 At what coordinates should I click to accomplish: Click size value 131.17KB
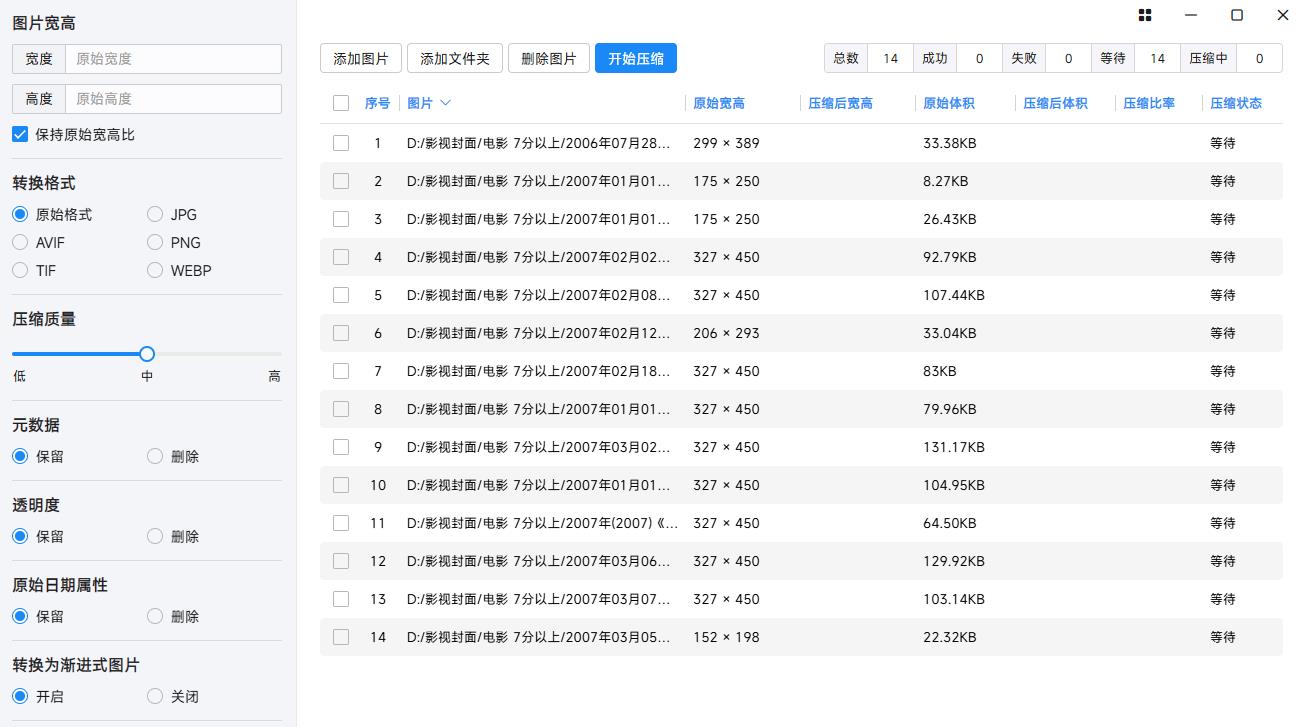[954, 447]
